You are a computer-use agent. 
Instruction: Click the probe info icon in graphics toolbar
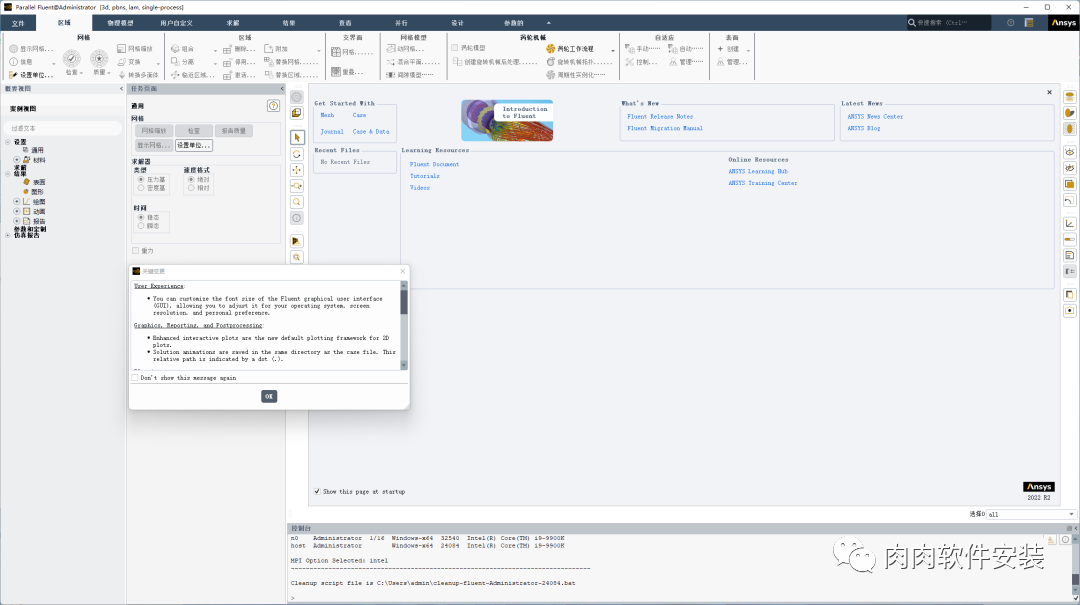pyautogui.click(x=297, y=218)
